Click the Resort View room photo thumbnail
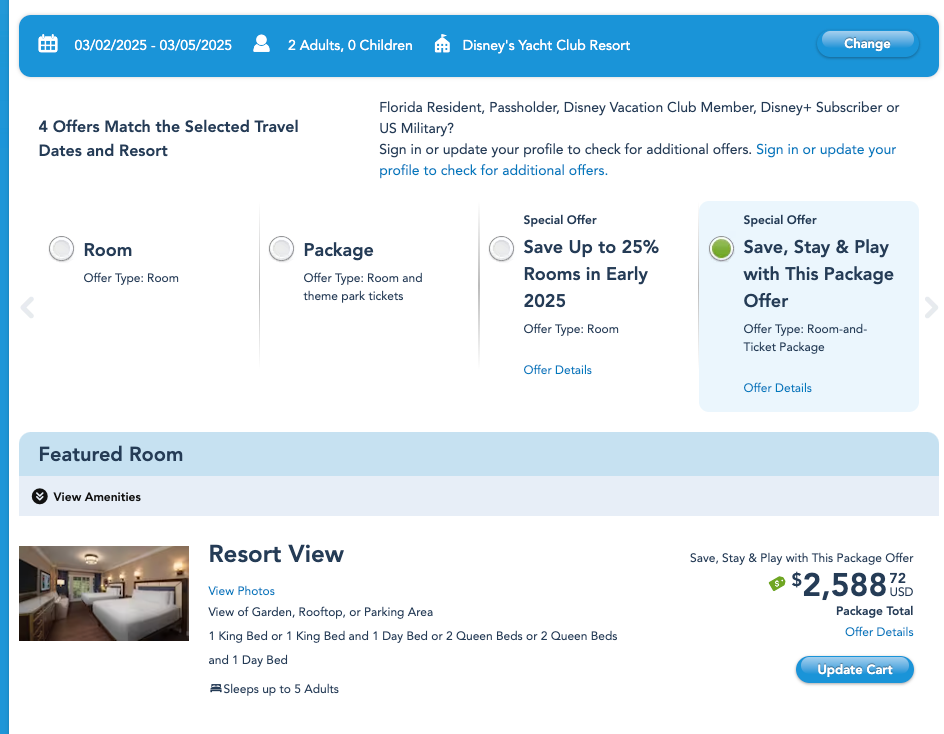Viewport: 944px width, 734px height. click(x=103, y=593)
